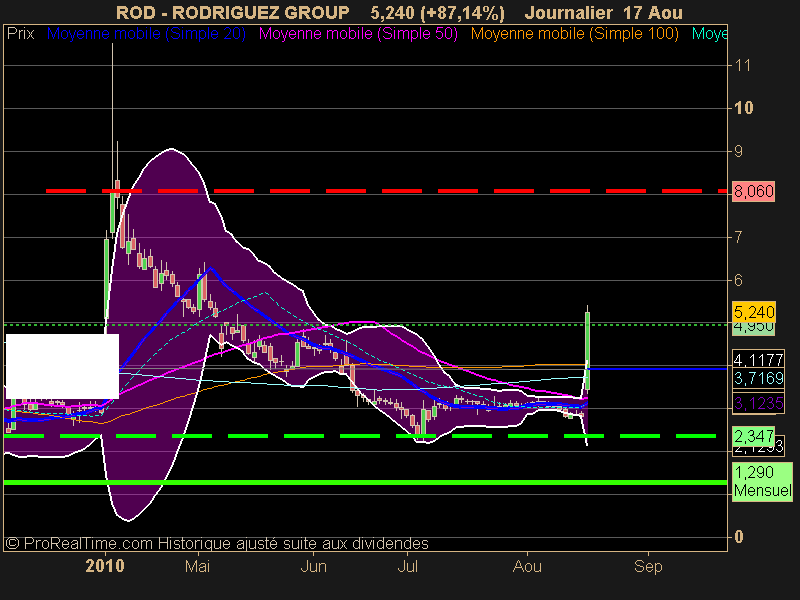The image size is (800, 600).
Task: Click the chart title 'ROD - RODRIGUEZ GROUP'
Action: [x=233, y=12]
